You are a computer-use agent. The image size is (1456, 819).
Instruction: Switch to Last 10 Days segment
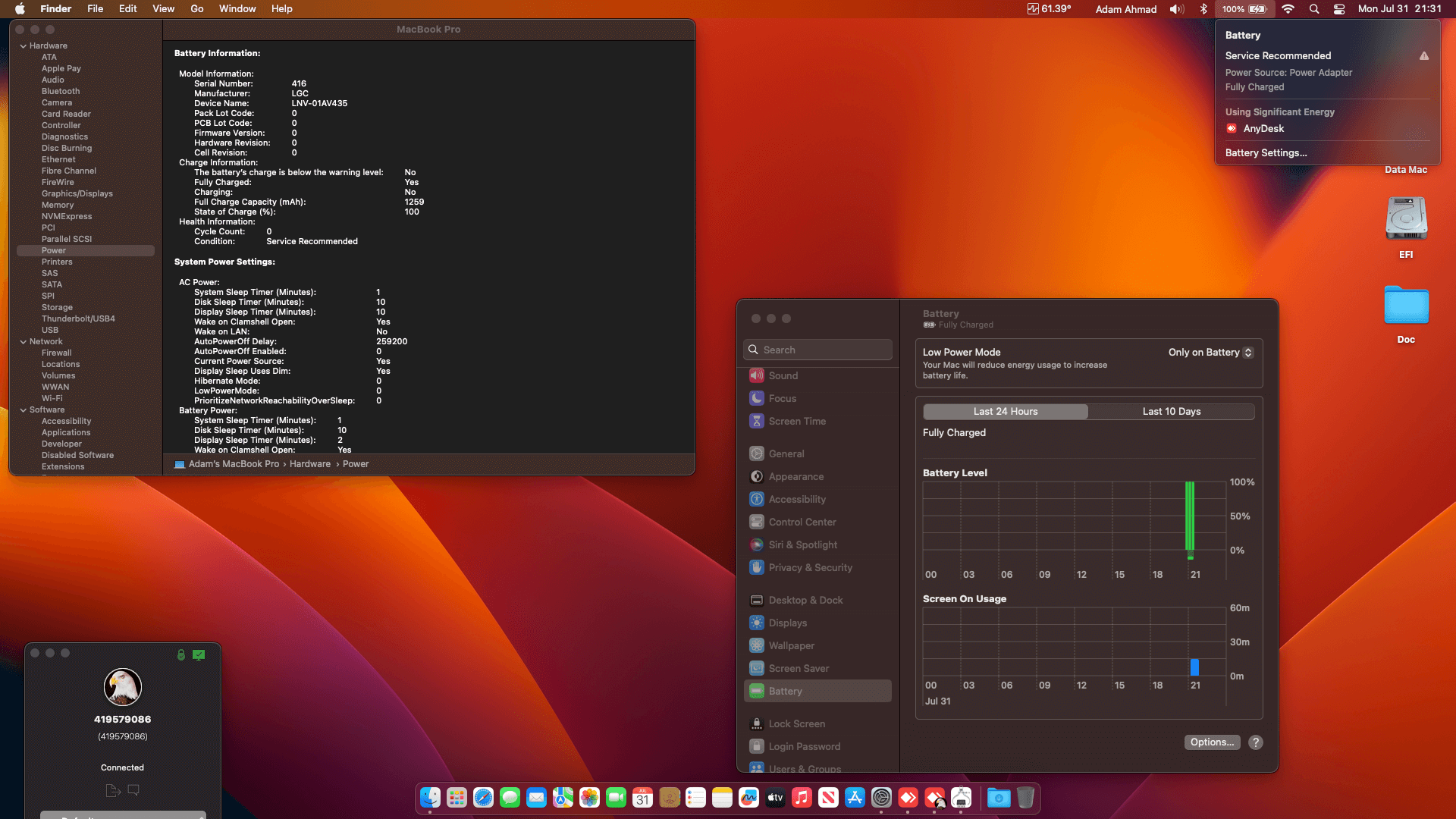click(1171, 411)
